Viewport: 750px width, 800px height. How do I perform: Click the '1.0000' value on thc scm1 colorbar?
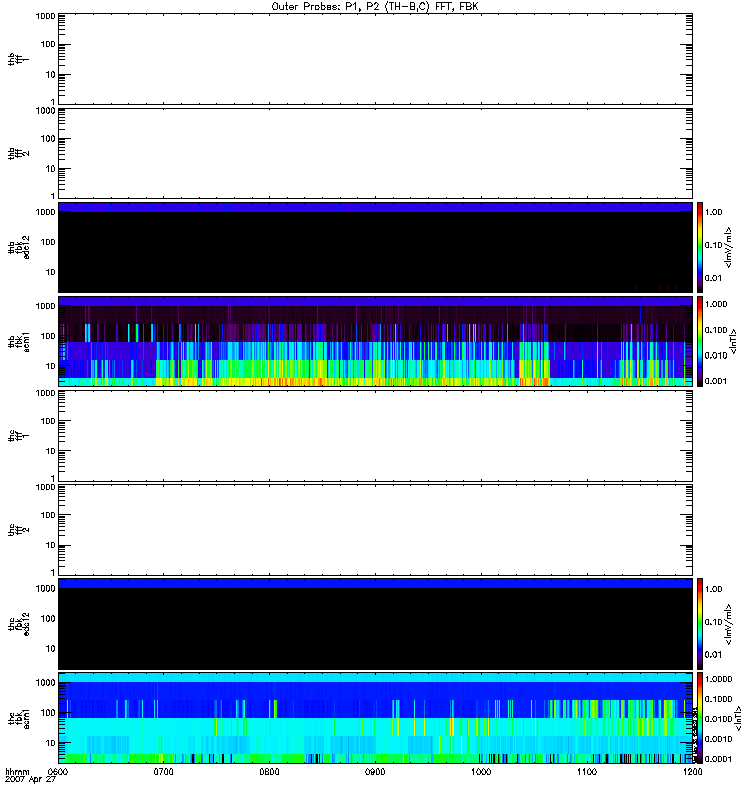[718, 679]
